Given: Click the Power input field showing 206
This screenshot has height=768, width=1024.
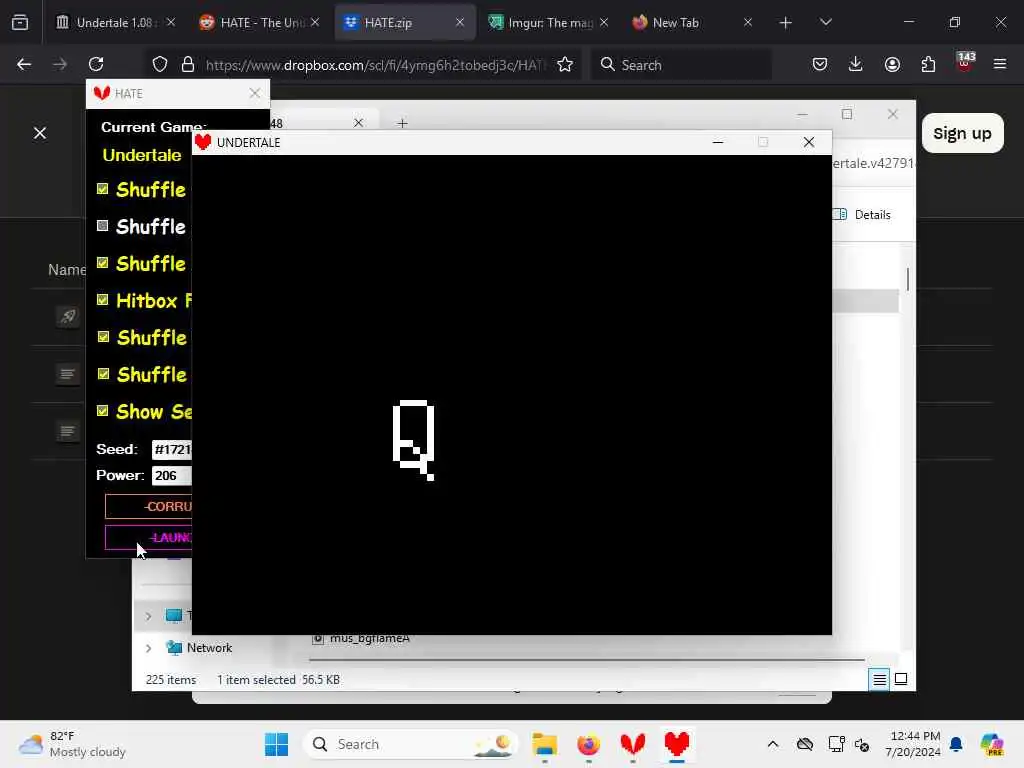Looking at the screenshot, I should (172, 475).
